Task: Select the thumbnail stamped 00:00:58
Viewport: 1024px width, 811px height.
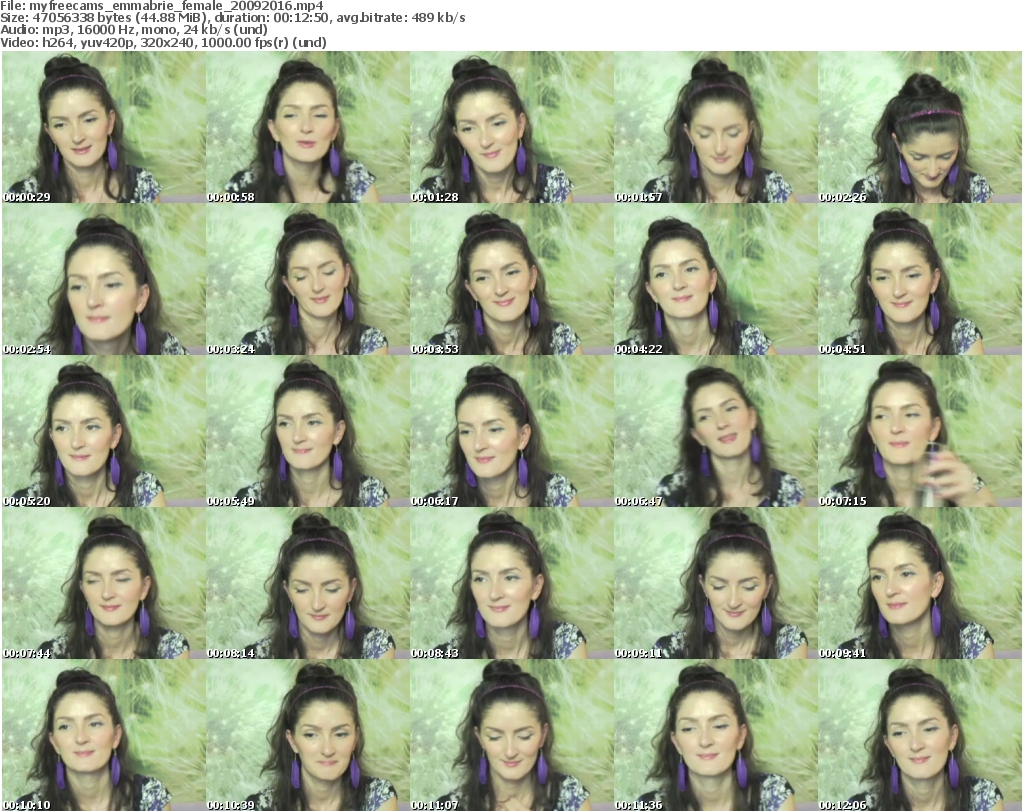Action: 308,127
